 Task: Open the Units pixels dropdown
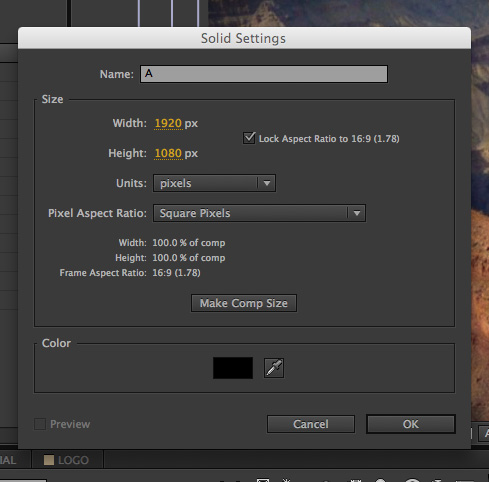point(214,183)
